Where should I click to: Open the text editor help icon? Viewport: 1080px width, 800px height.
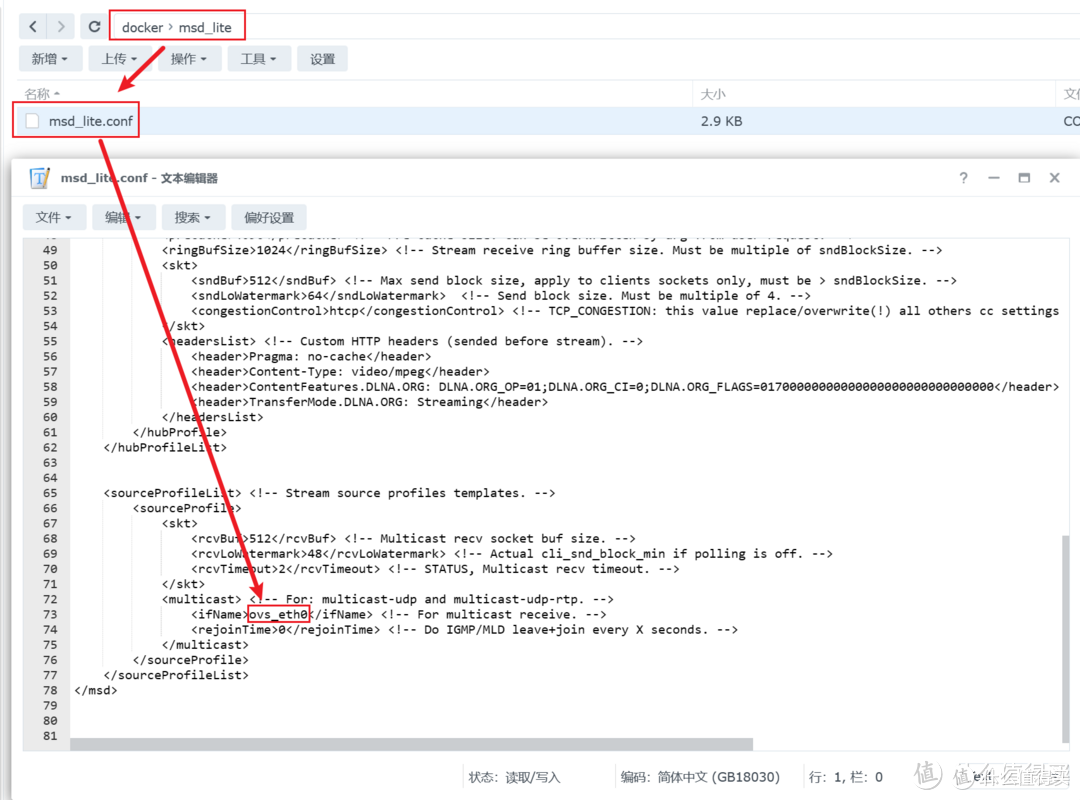pos(963,177)
